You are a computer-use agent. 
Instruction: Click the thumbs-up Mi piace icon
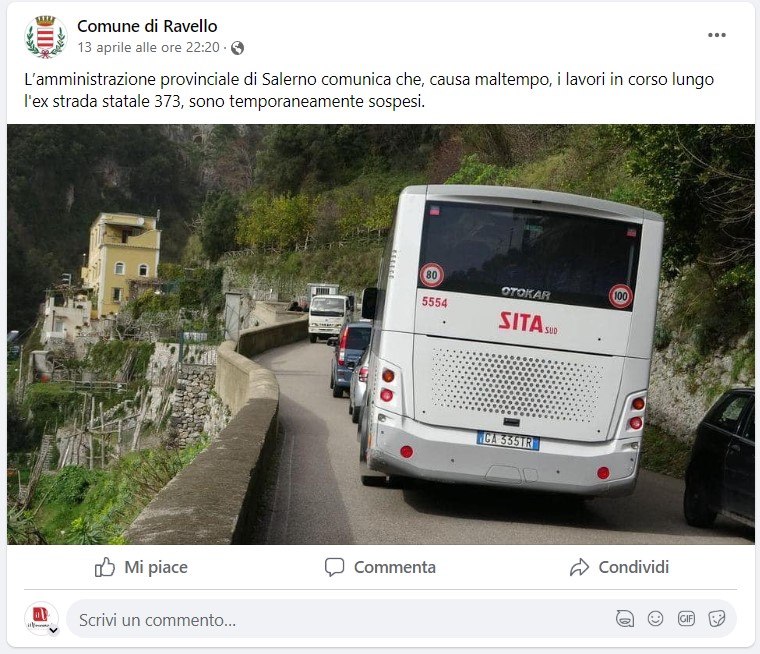pyautogui.click(x=105, y=567)
